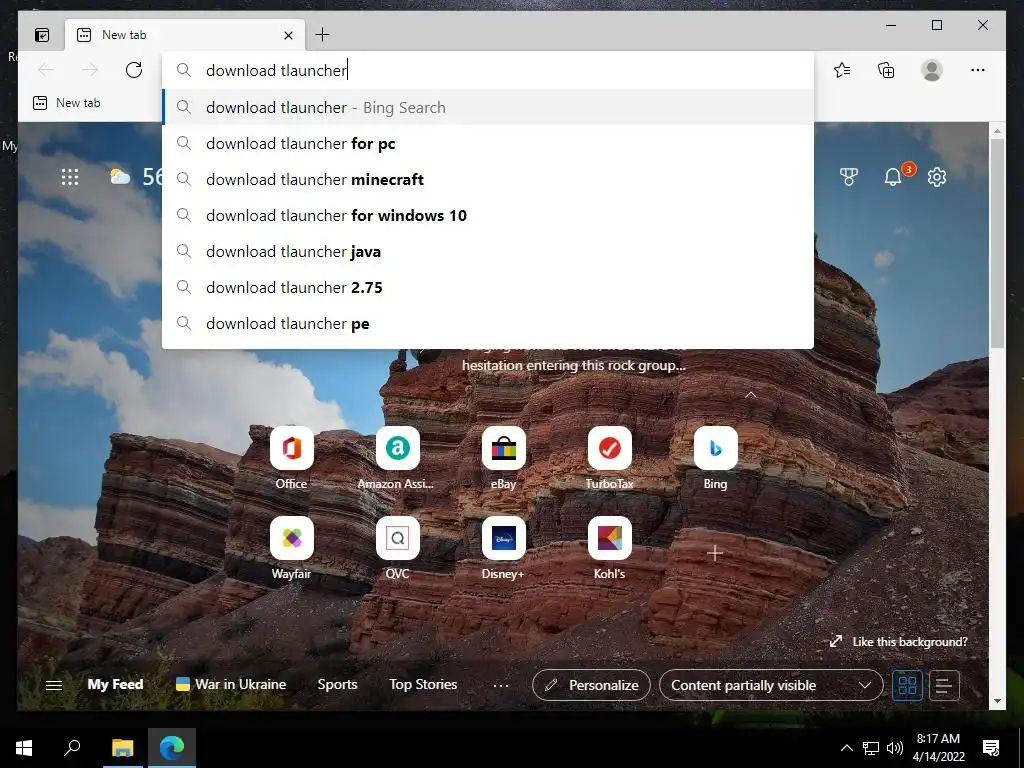1024x768 pixels.
Task: Click the Personalize button
Action: [x=591, y=685]
